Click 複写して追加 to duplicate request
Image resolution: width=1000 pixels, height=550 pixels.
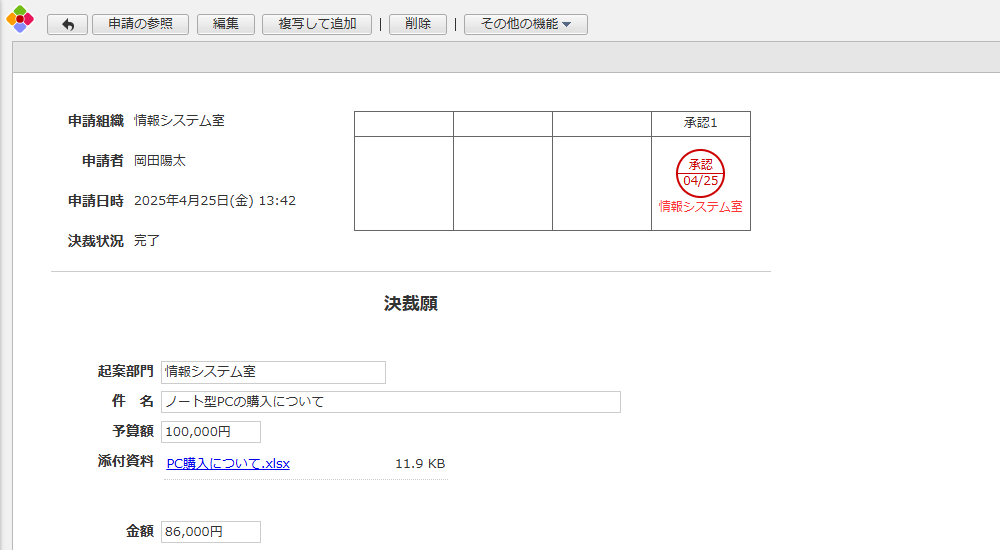coord(317,25)
